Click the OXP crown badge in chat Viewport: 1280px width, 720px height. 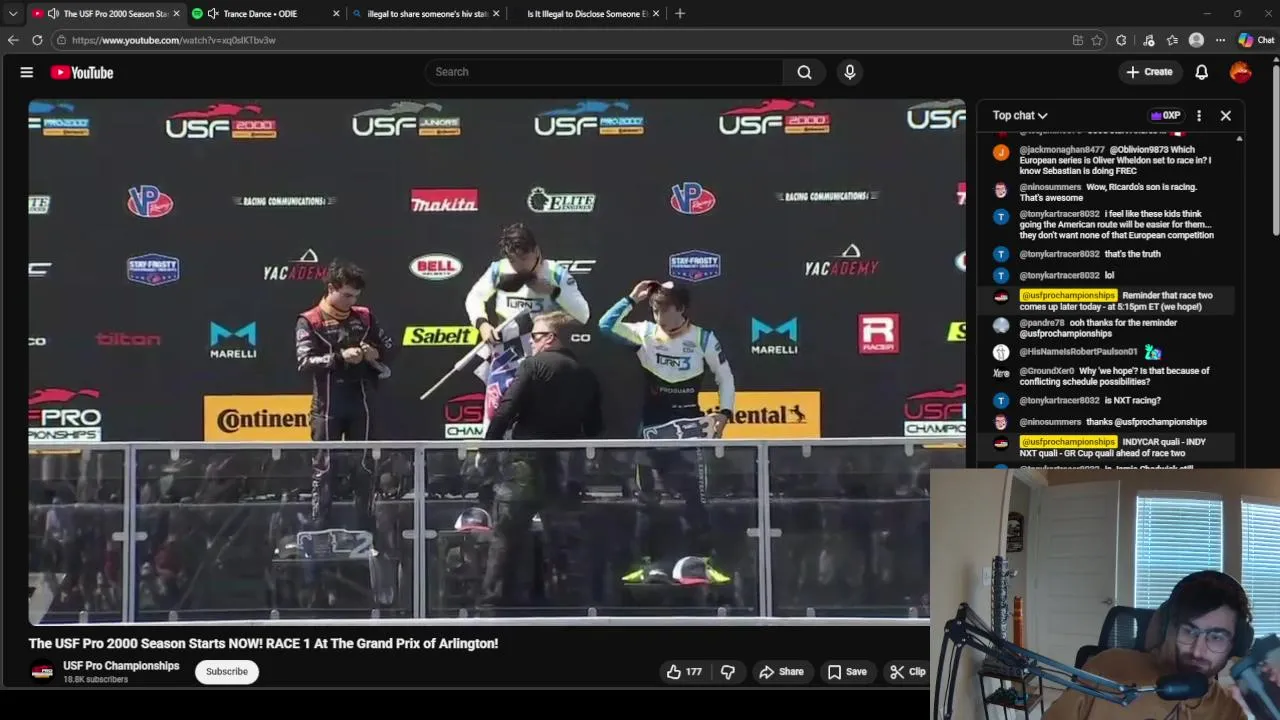[x=1165, y=115]
